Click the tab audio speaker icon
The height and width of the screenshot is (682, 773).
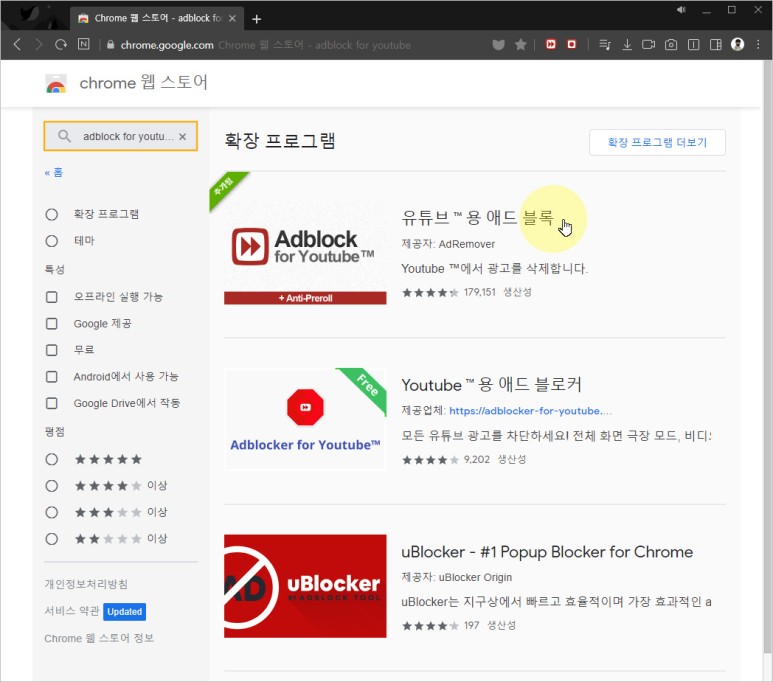[681, 9]
